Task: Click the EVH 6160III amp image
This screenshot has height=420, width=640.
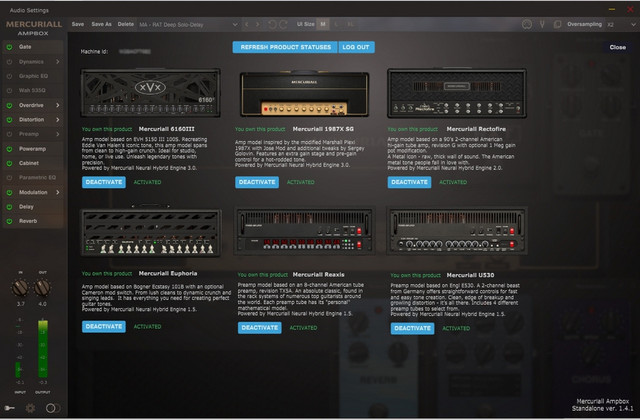Action: (151, 93)
